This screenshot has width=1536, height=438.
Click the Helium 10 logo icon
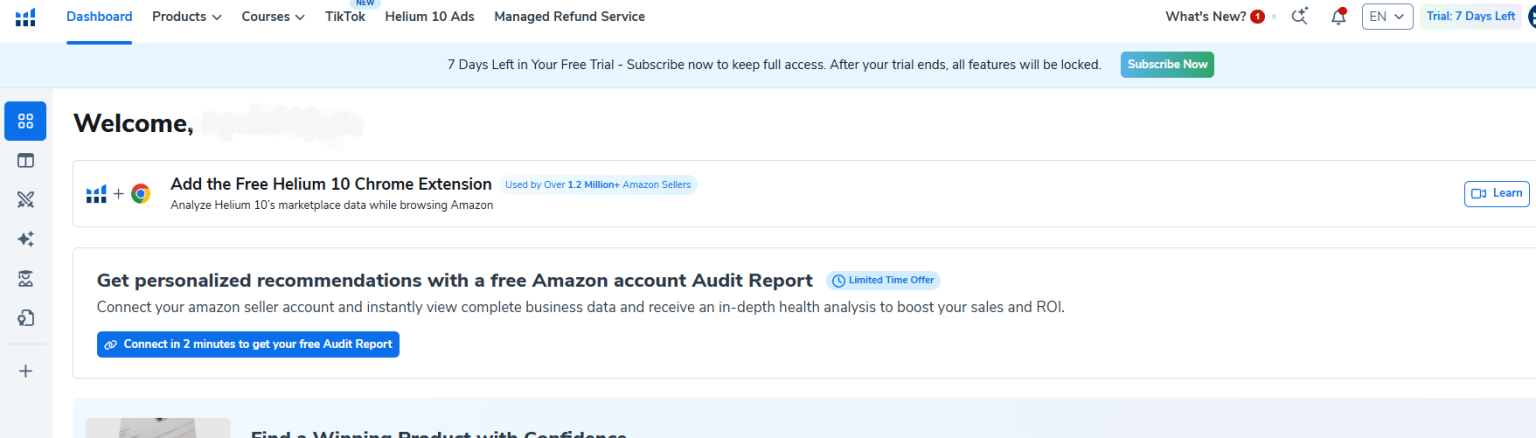point(25,17)
